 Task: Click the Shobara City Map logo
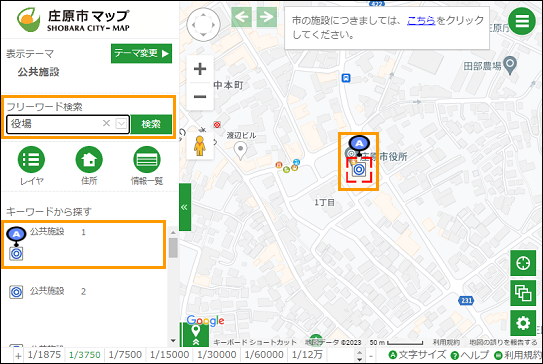(73, 20)
